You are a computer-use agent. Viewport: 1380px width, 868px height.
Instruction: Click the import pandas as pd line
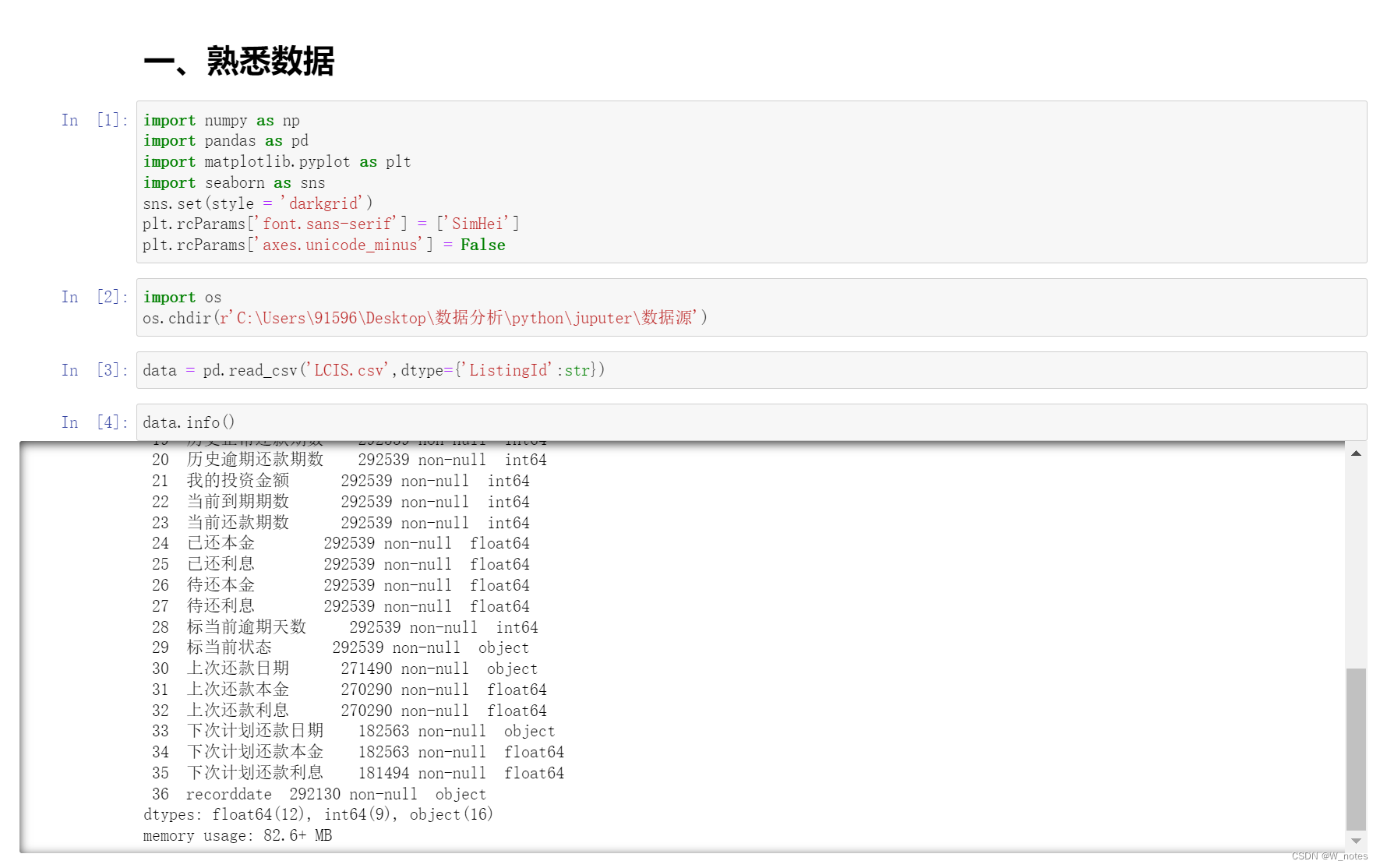226,141
